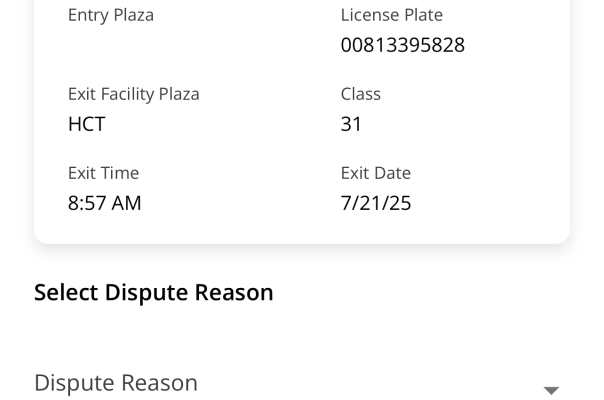Select the license plate number 00813395828

402,45
